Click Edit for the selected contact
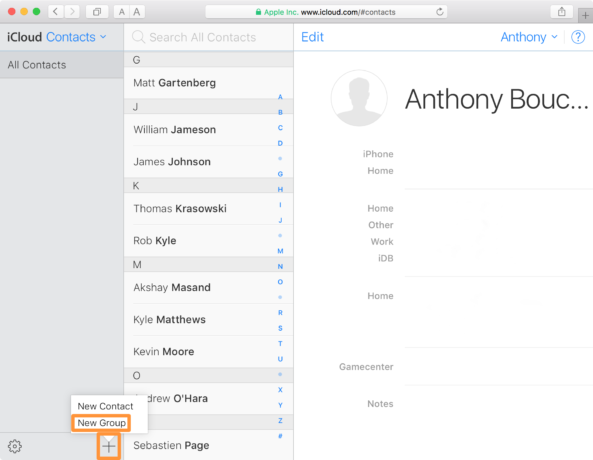This screenshot has height=460, width=593. click(312, 37)
